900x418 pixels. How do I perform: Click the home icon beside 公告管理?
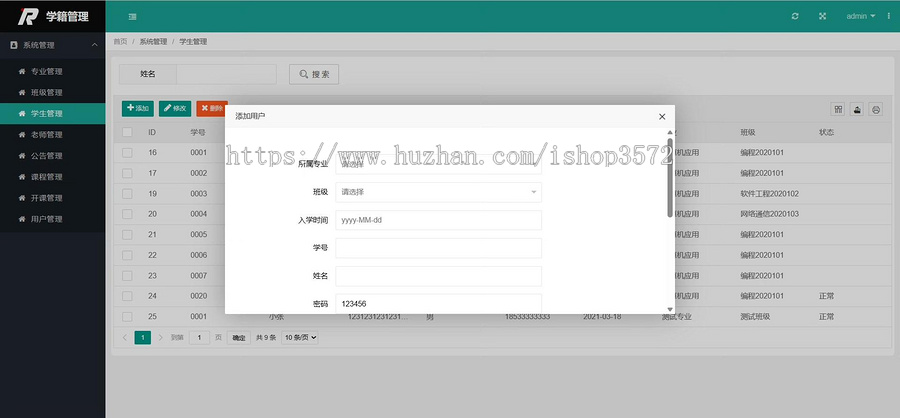point(22,156)
